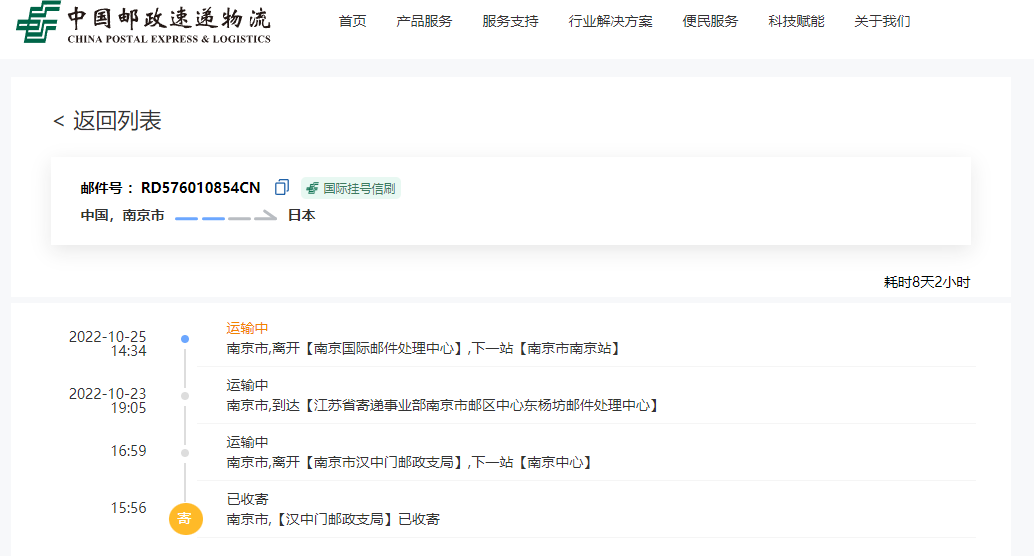Copy the tracking number with copy icon

pyautogui.click(x=282, y=187)
